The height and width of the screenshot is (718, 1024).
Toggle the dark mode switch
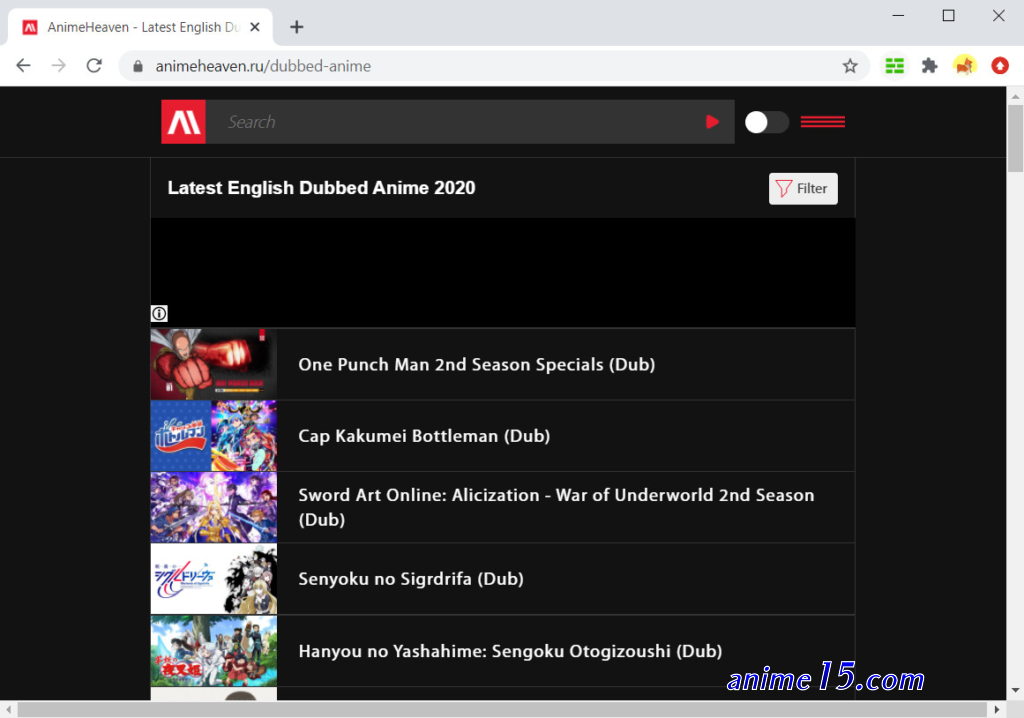(x=767, y=122)
